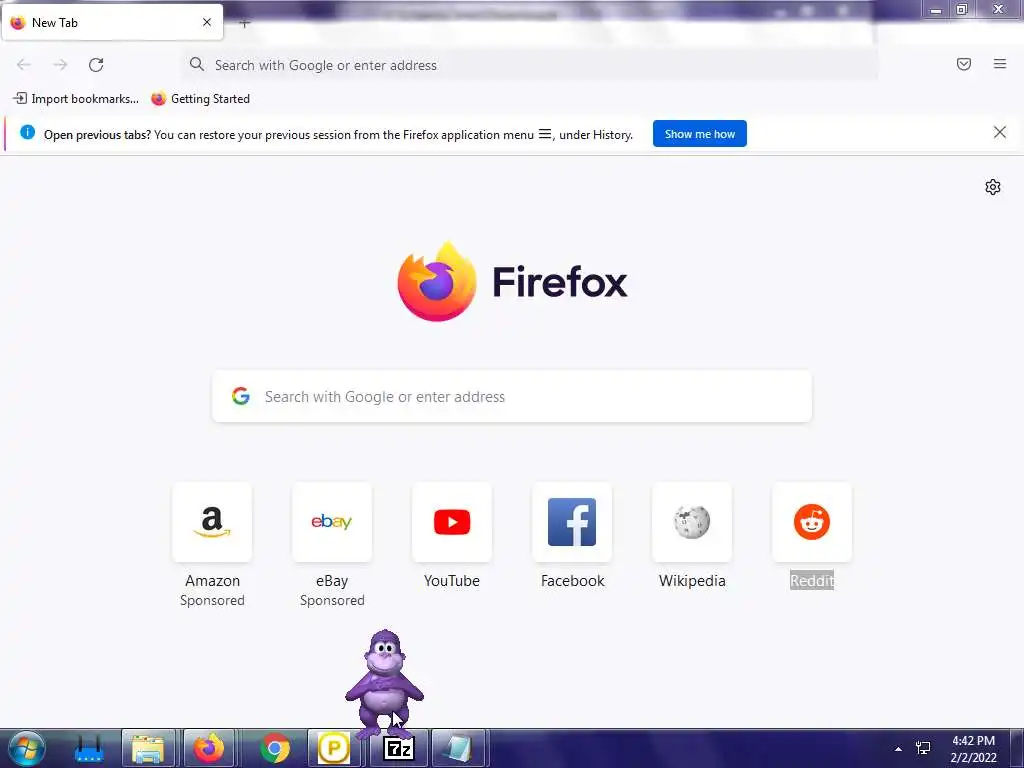
Task: Open new tab personalize settings gear
Action: 993,187
